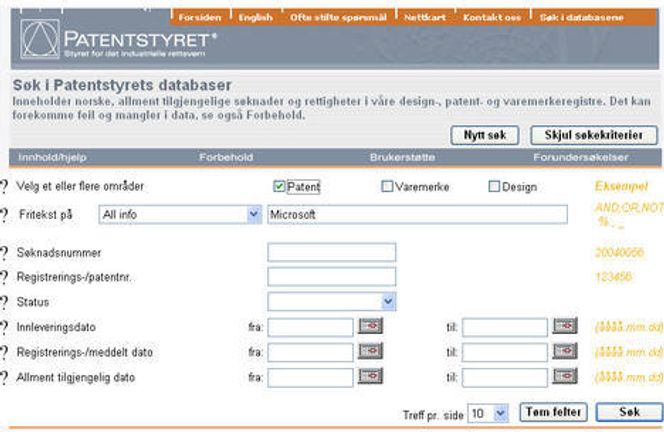Viewport: 664px width, 437px height.
Task: Open calendar picker for Innleveringsdato til
Action: [x=565, y=326]
